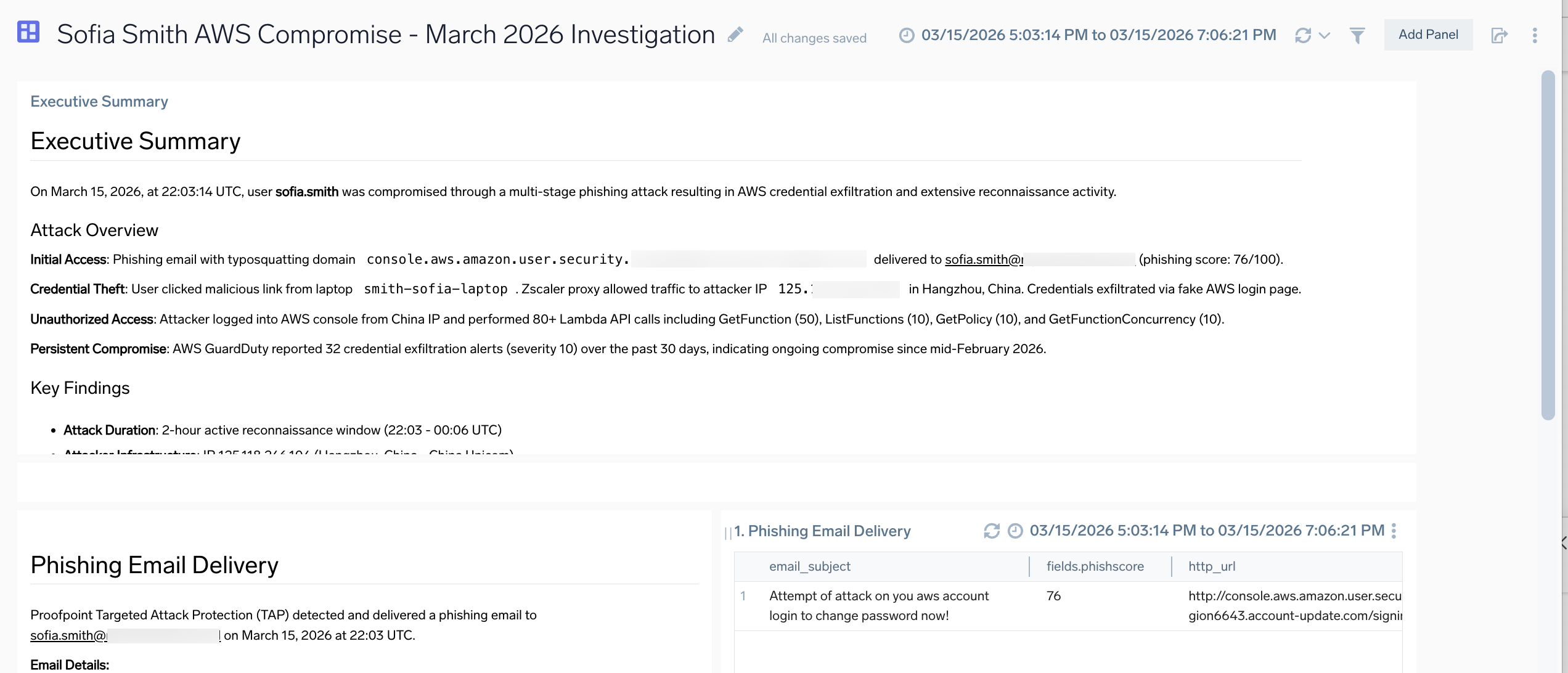Open the dashboard time range selector text
The width and height of the screenshot is (1568, 673).
click(1098, 35)
